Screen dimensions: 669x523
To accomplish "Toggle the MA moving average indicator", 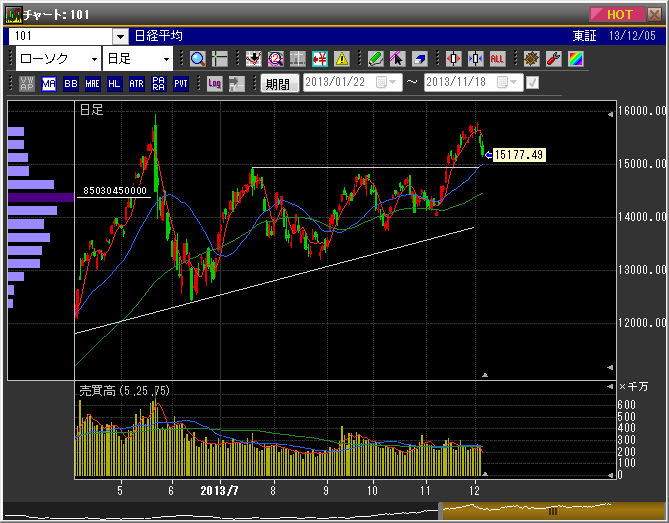I will [48, 84].
